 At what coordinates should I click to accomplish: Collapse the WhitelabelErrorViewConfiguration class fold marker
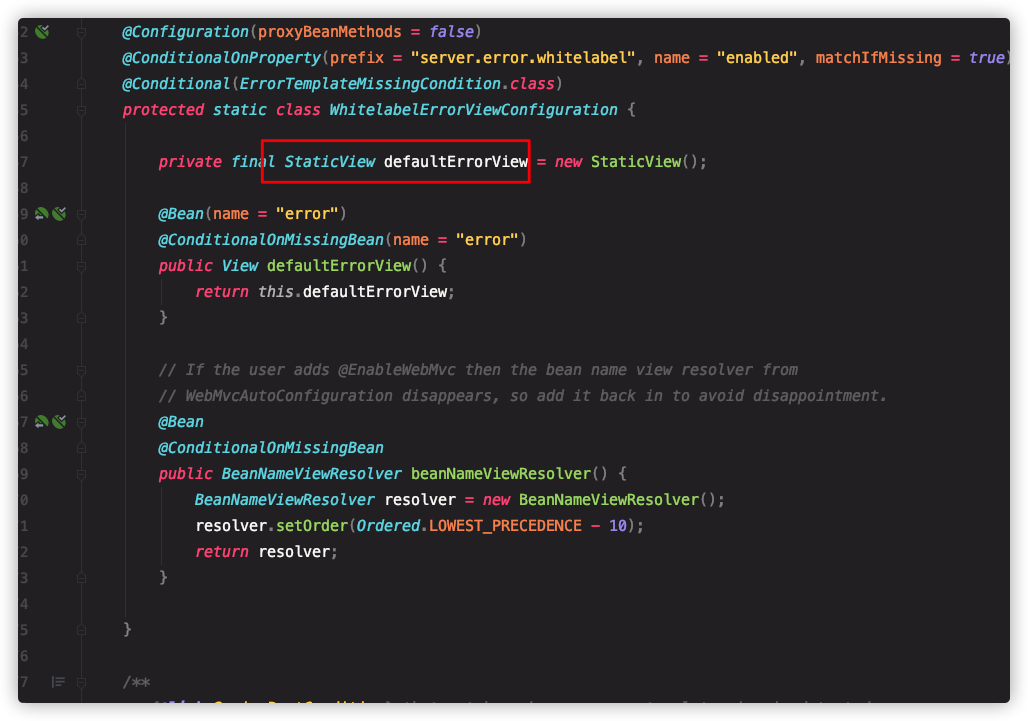click(81, 110)
